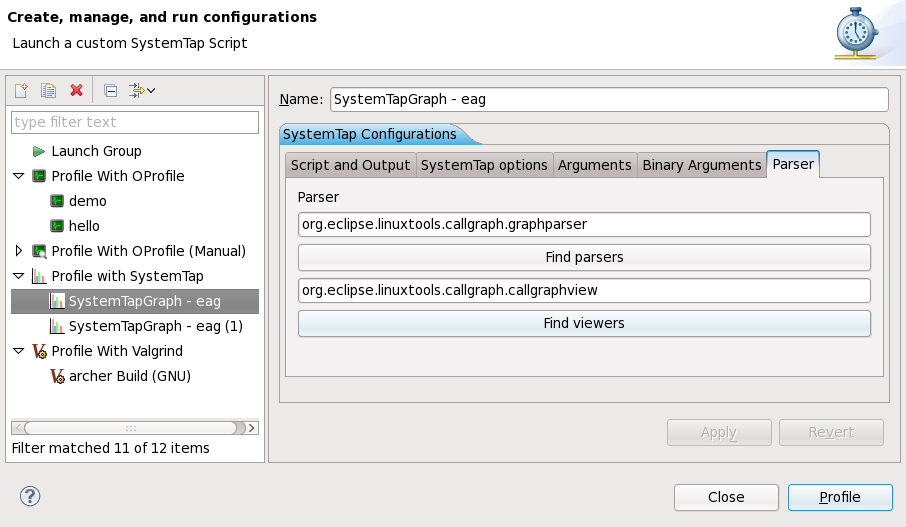Select the demo OProfile configuration
Screen dimensions: 906x527
(87, 201)
